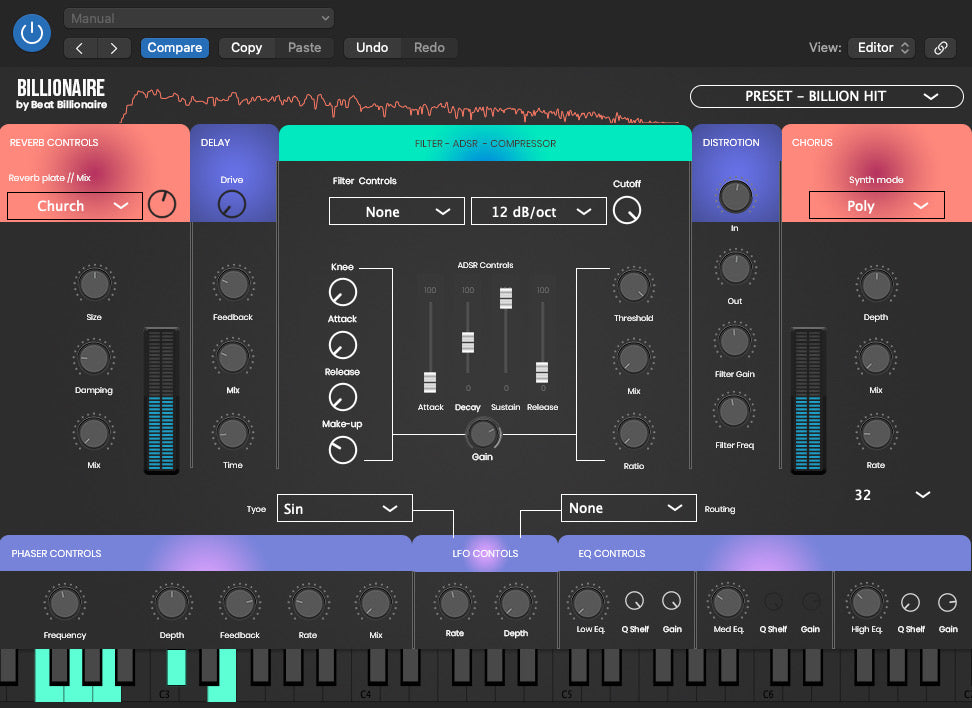The image size is (972, 708).
Task: Click the Reverb Size knob
Action: 94,285
